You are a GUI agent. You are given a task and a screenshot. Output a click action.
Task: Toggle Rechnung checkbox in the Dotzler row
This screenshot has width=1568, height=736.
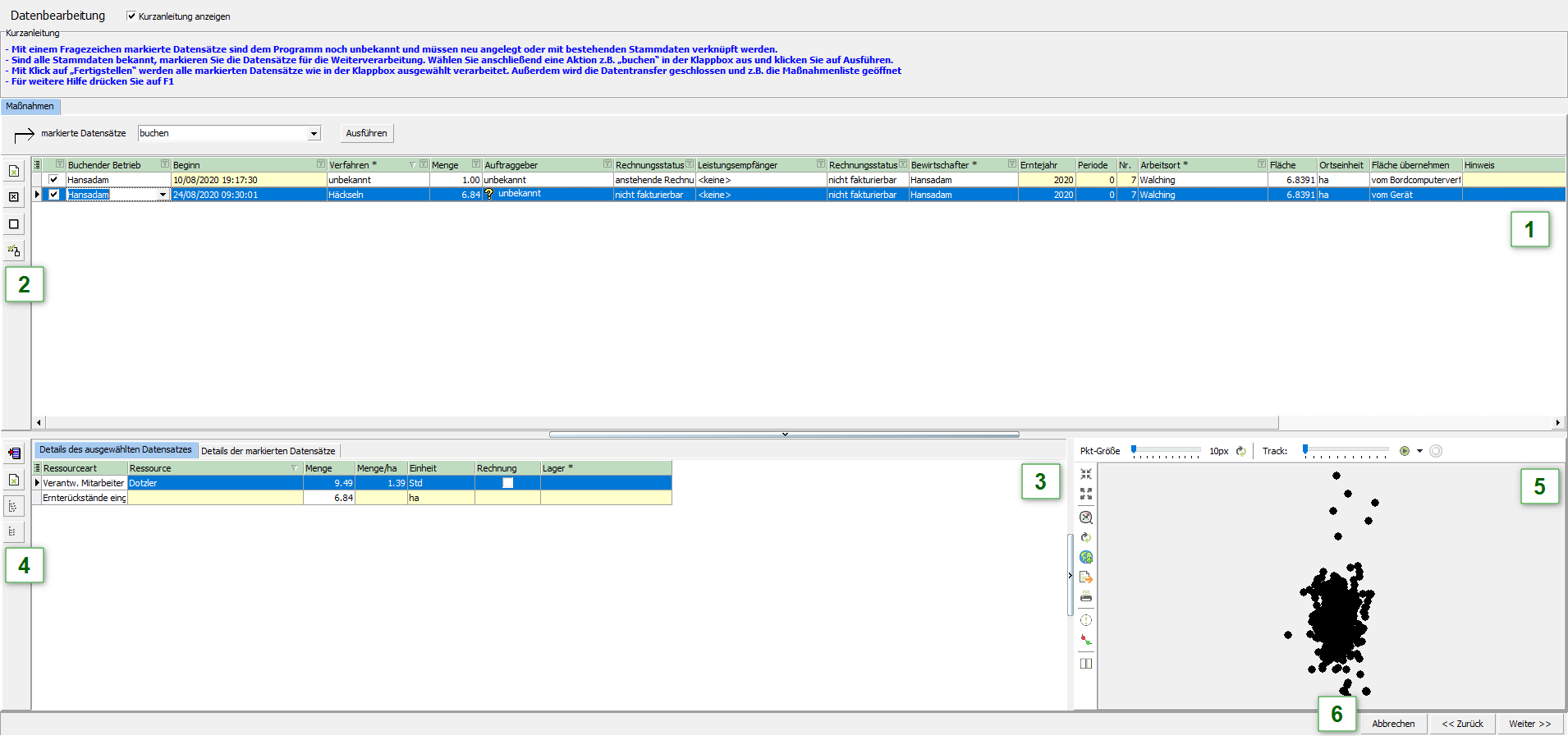507,483
